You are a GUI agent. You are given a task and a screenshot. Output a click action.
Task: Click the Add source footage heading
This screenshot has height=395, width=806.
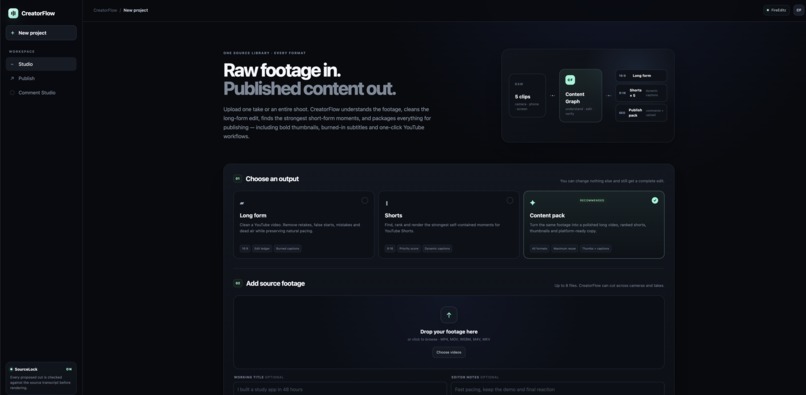pos(275,283)
